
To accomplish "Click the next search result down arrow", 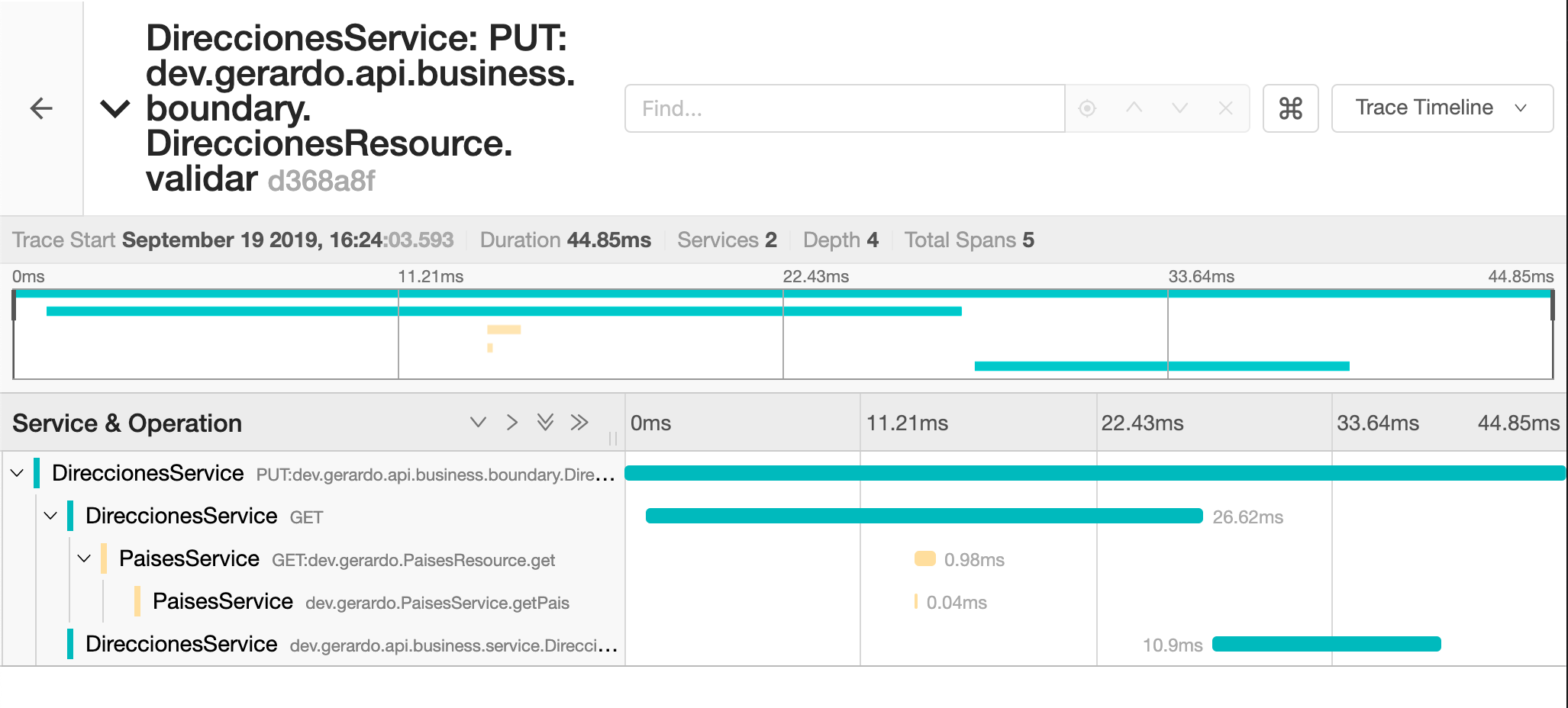I will pos(1179,108).
